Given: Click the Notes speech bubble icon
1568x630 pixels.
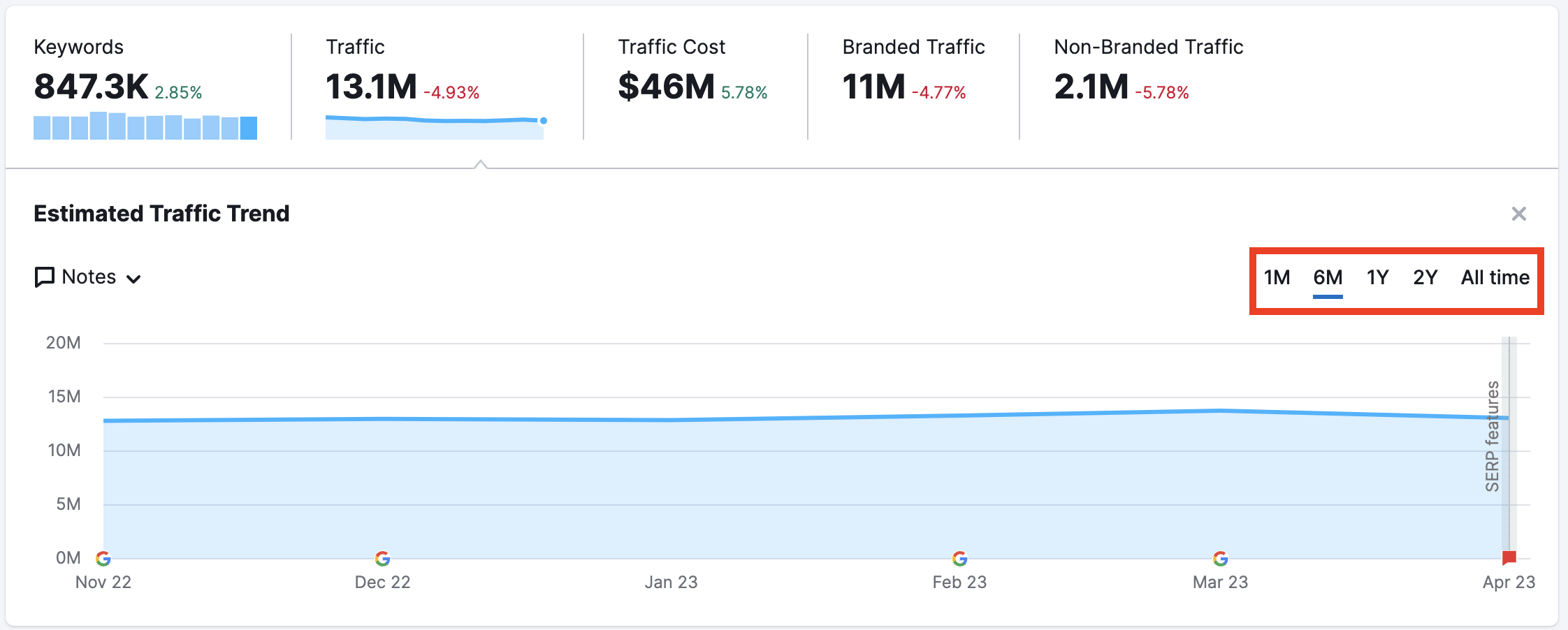Looking at the screenshot, I should (x=45, y=277).
